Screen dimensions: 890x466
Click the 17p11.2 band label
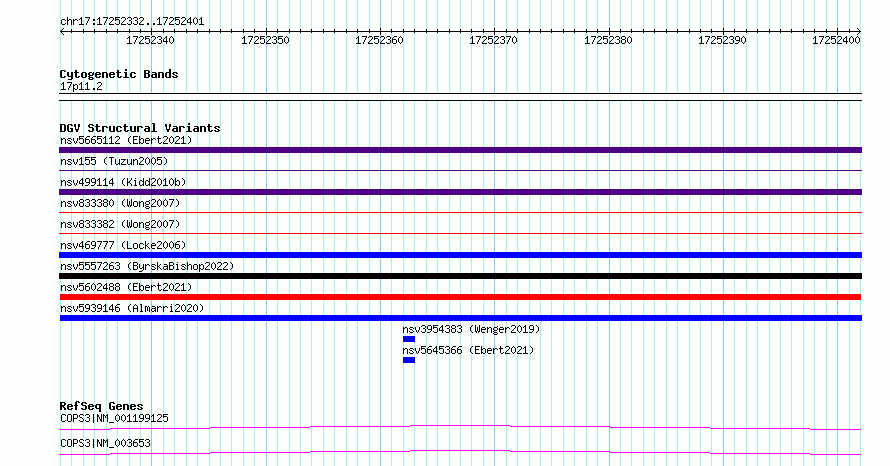81,86
